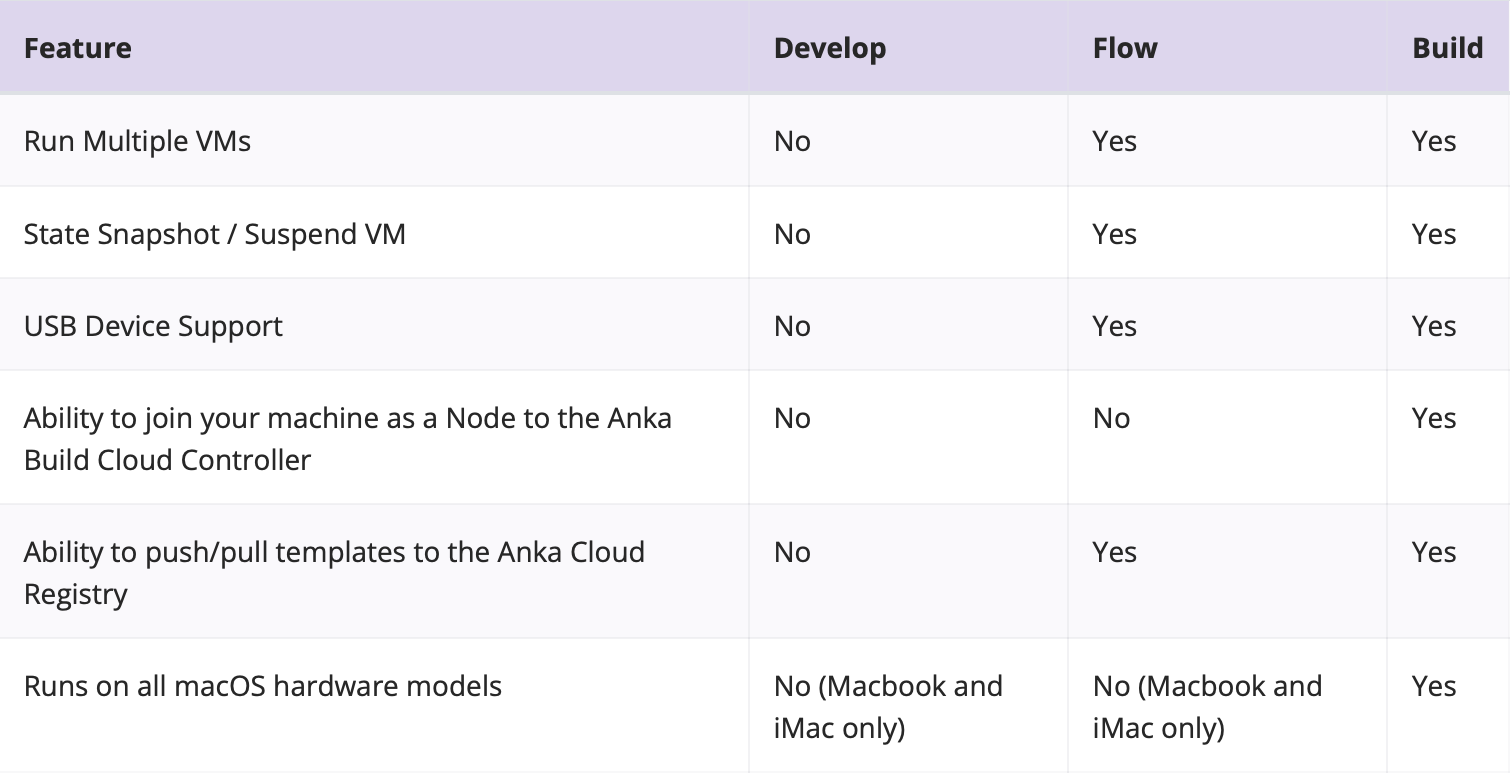Click the Feature column header

pos(78,48)
